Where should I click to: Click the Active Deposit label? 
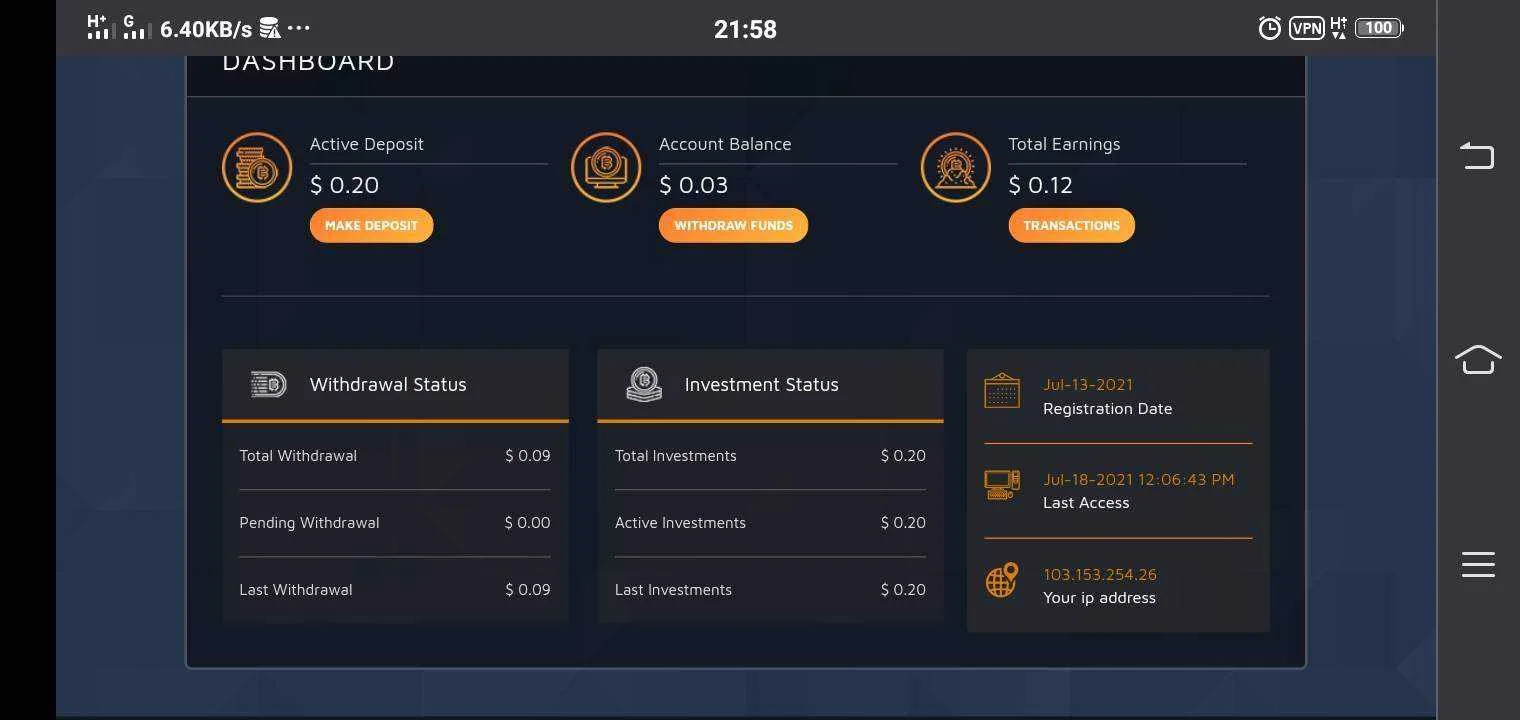coord(367,144)
